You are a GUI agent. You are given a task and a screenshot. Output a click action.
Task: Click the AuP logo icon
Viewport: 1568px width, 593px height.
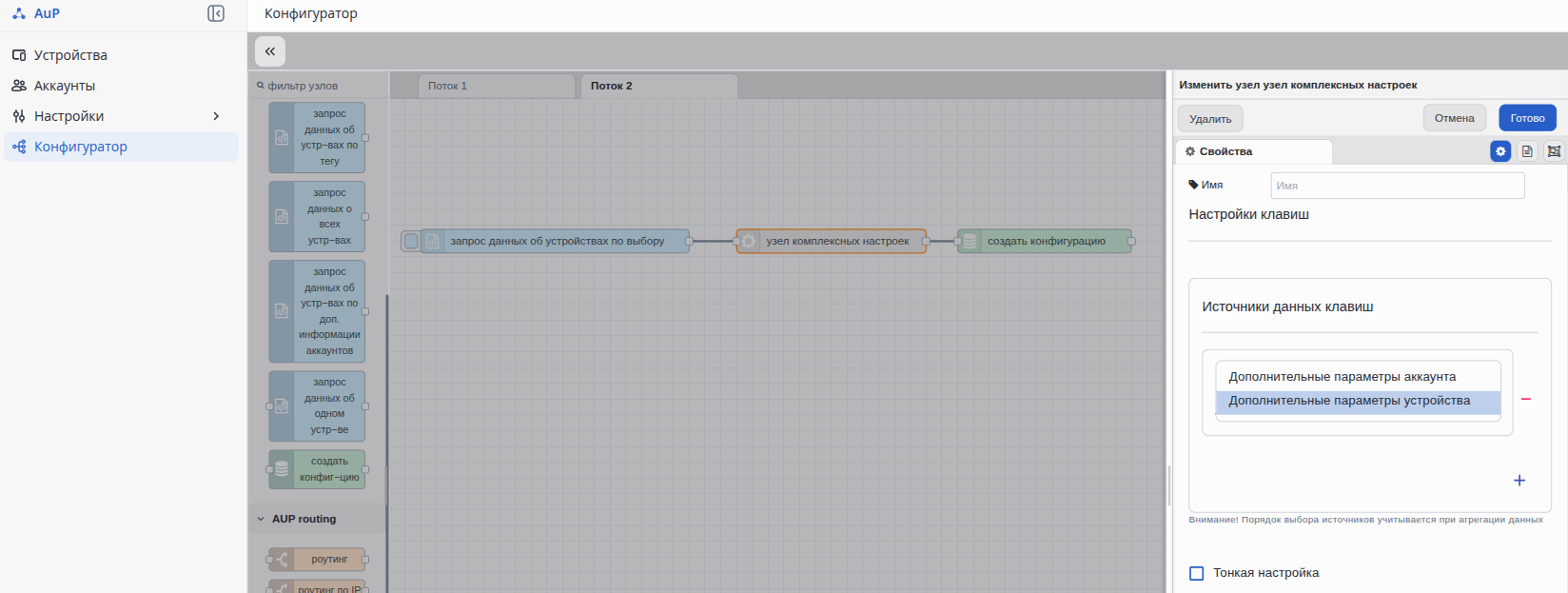[19, 13]
